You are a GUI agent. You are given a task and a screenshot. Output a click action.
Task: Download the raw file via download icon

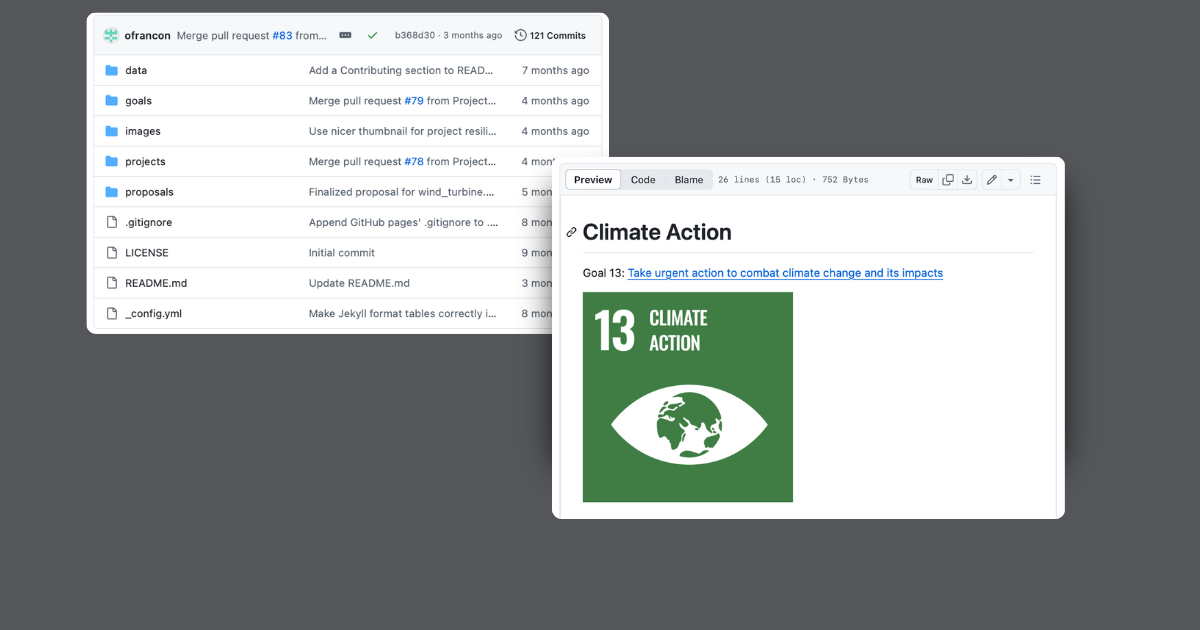click(967, 180)
